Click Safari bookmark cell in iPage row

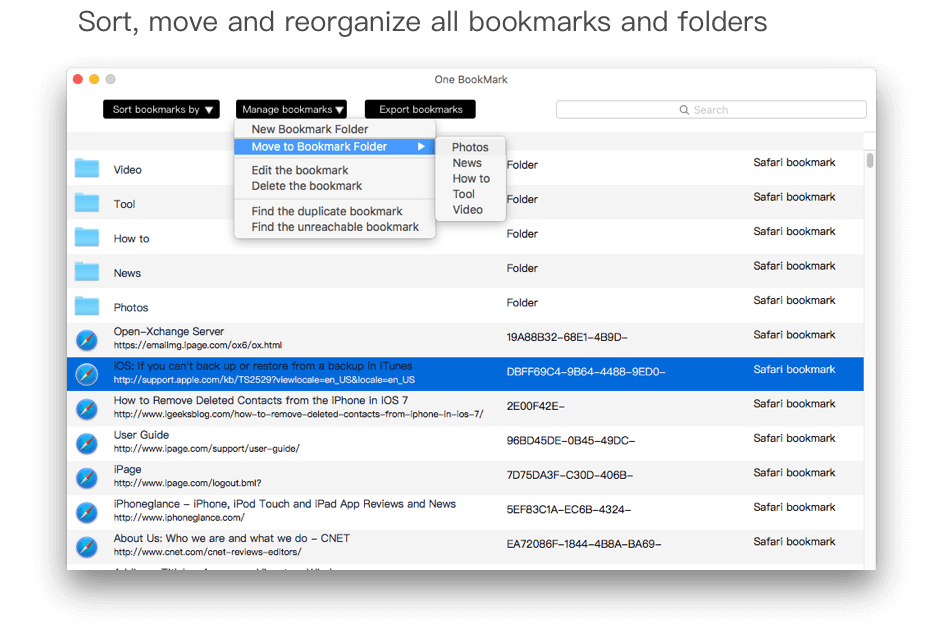coord(794,473)
